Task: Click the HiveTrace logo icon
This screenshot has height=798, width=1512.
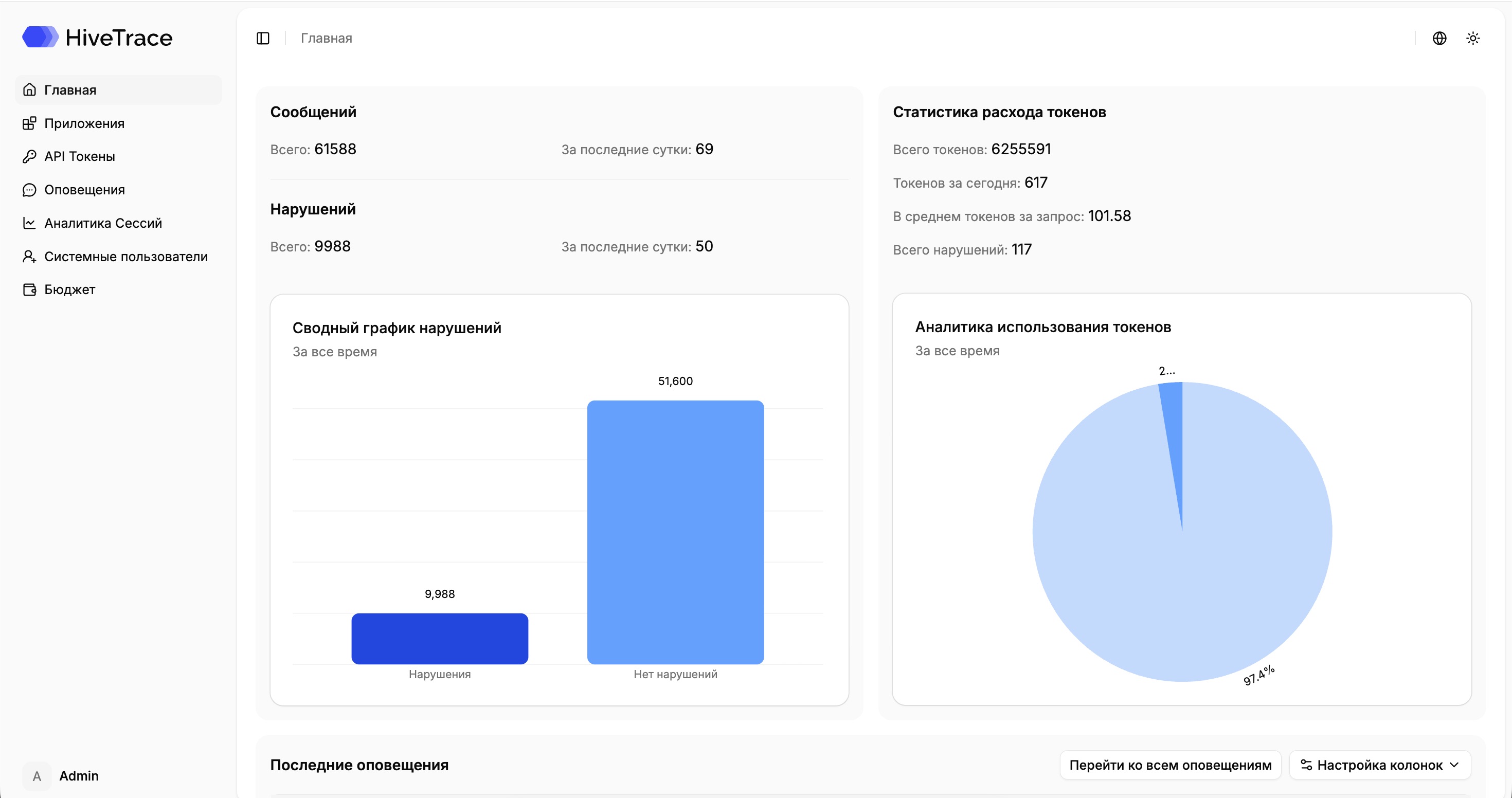Action: 40,37
